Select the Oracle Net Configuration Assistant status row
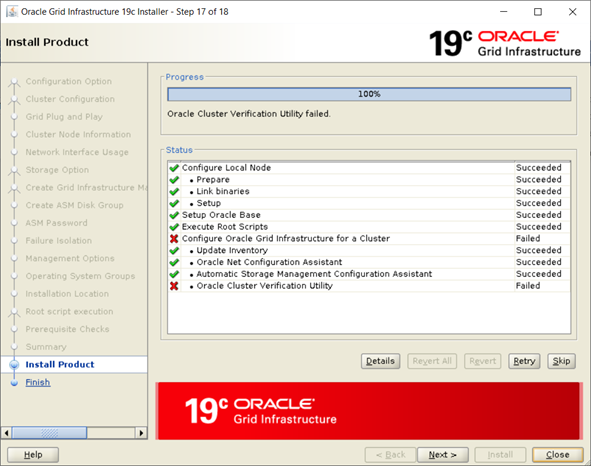 click(369, 262)
